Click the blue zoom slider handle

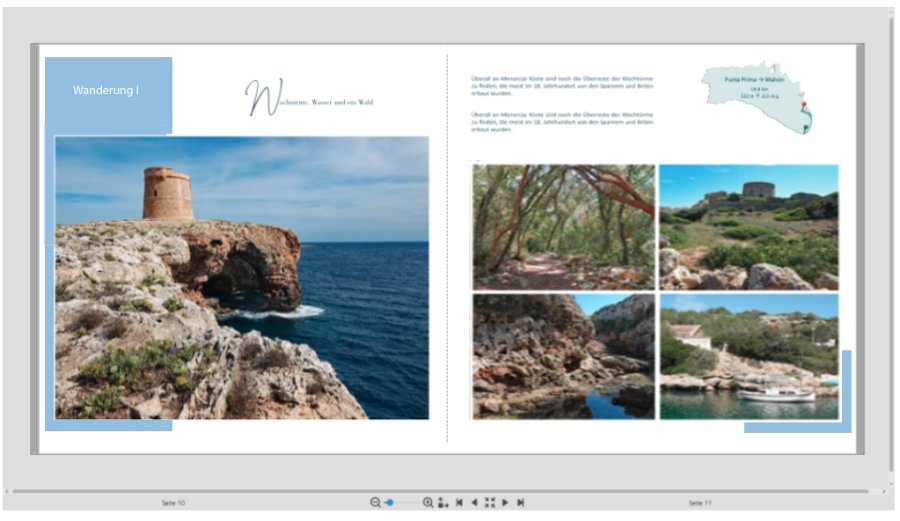coord(389,503)
